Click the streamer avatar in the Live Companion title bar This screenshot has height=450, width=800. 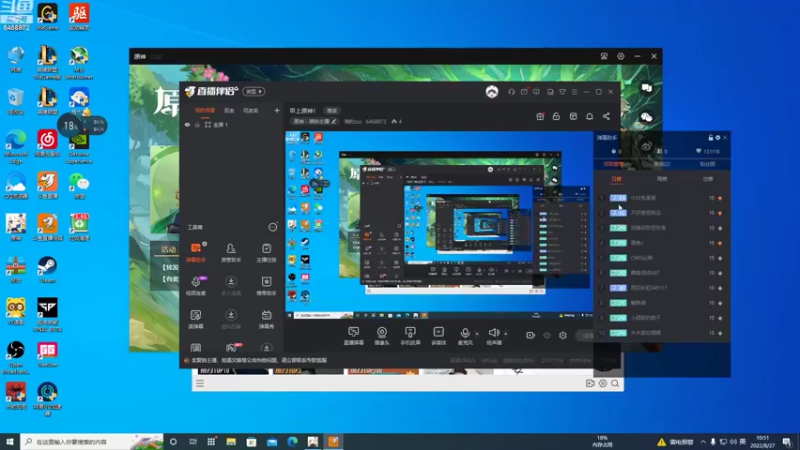(x=492, y=92)
